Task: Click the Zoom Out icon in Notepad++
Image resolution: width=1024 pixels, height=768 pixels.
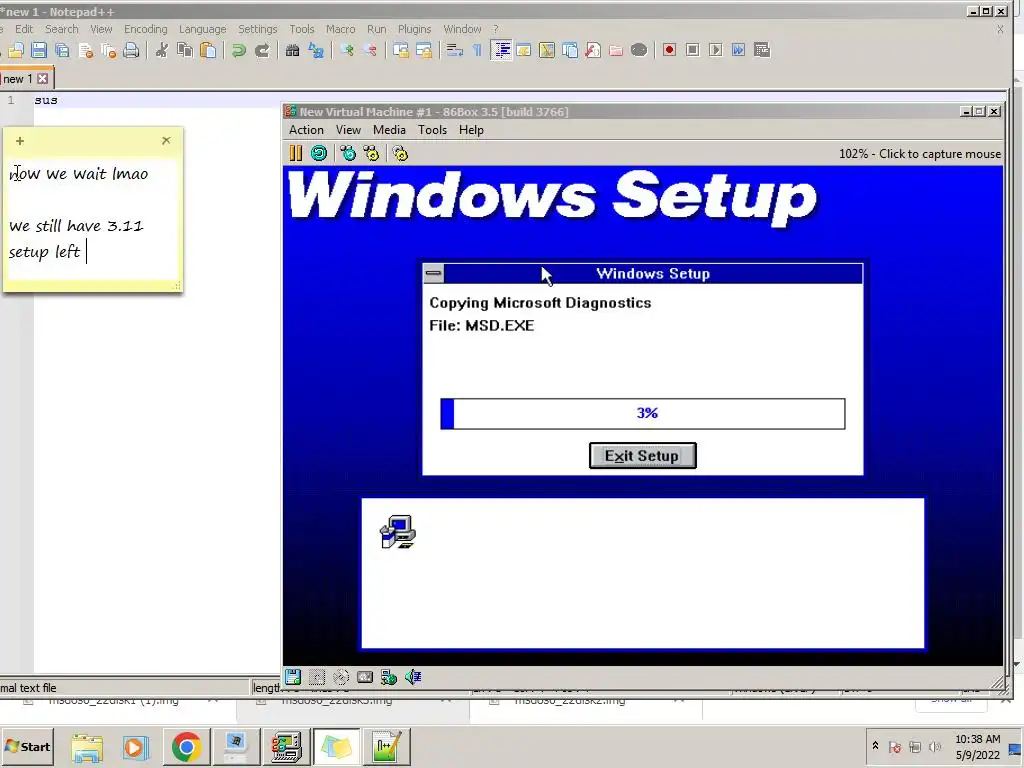Action: [370, 50]
